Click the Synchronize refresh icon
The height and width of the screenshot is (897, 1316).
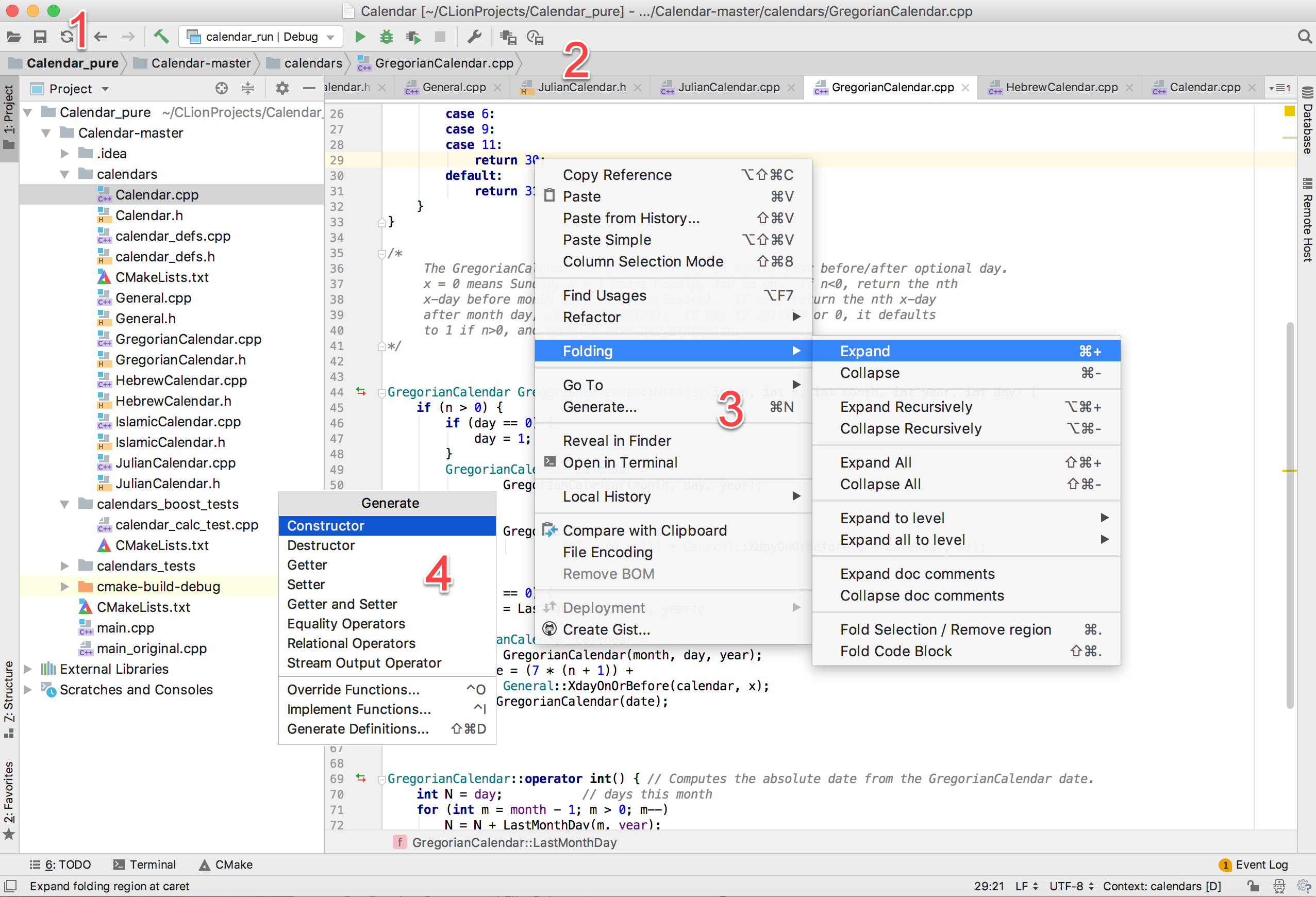click(x=66, y=37)
